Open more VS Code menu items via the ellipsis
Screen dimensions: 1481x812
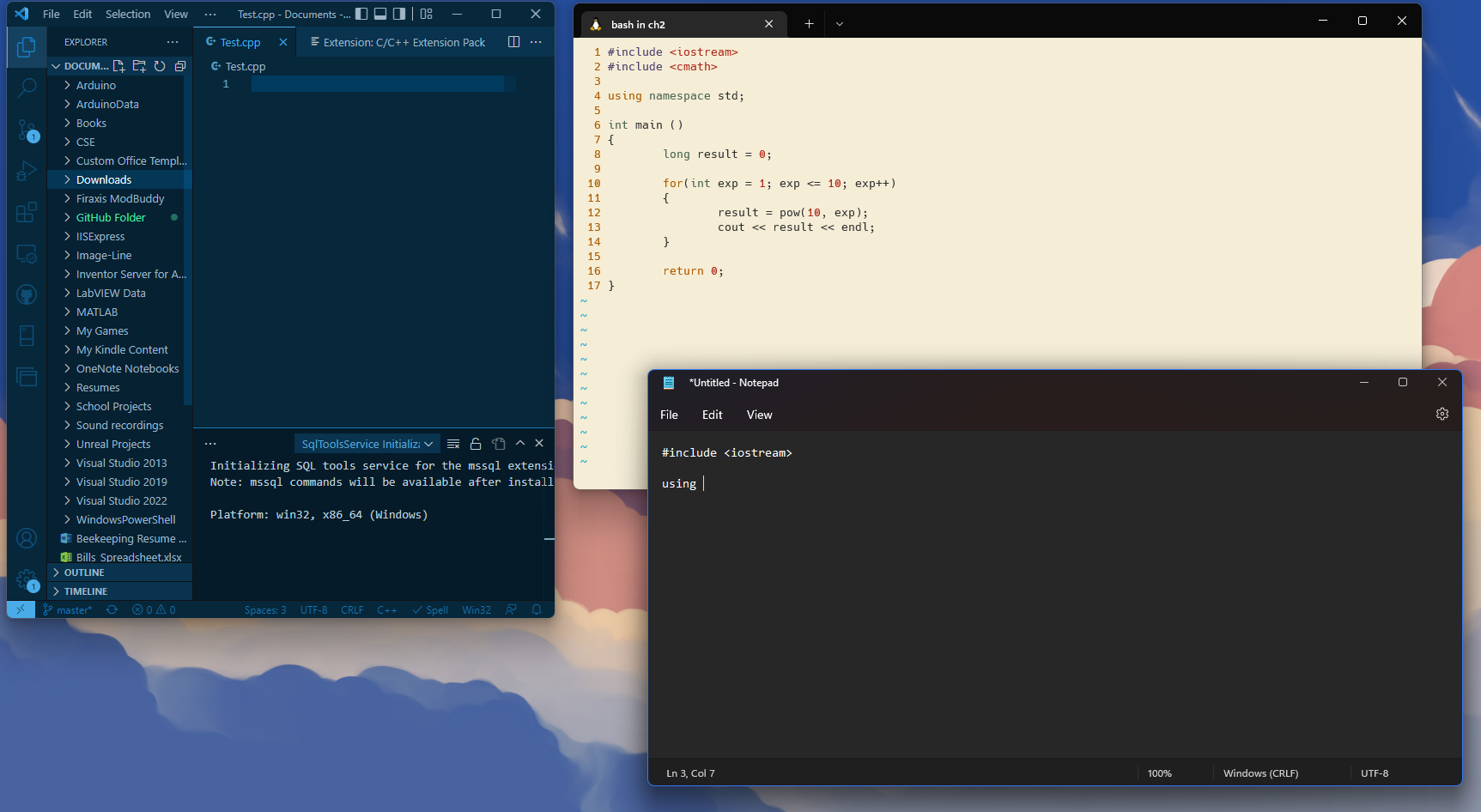point(210,14)
